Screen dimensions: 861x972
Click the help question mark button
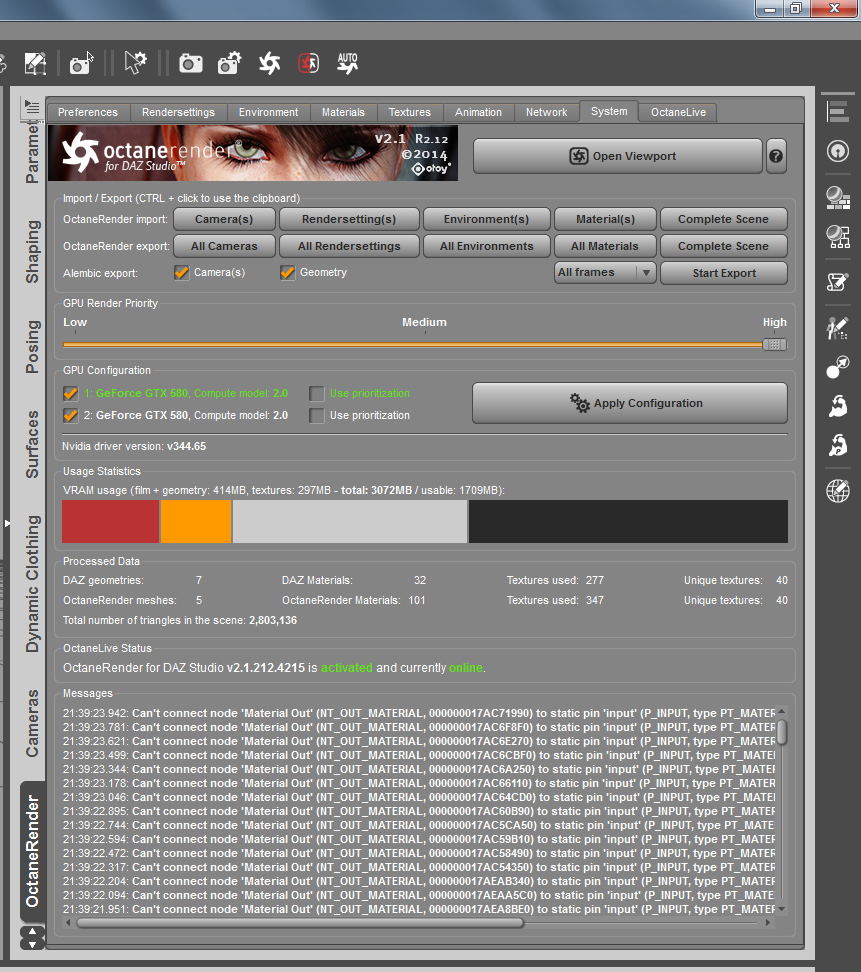pyautogui.click(x=775, y=156)
